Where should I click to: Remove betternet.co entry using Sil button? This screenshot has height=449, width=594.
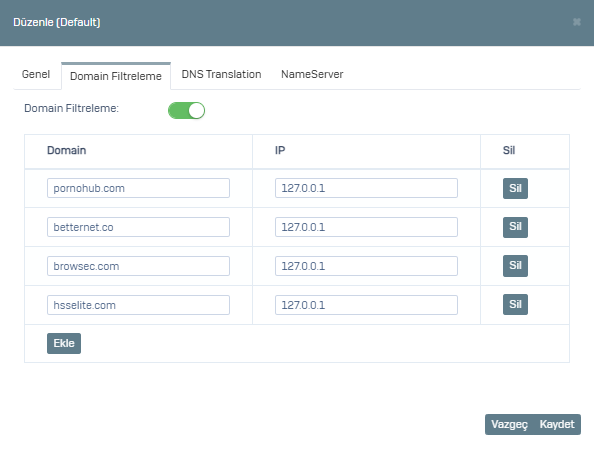point(515,227)
